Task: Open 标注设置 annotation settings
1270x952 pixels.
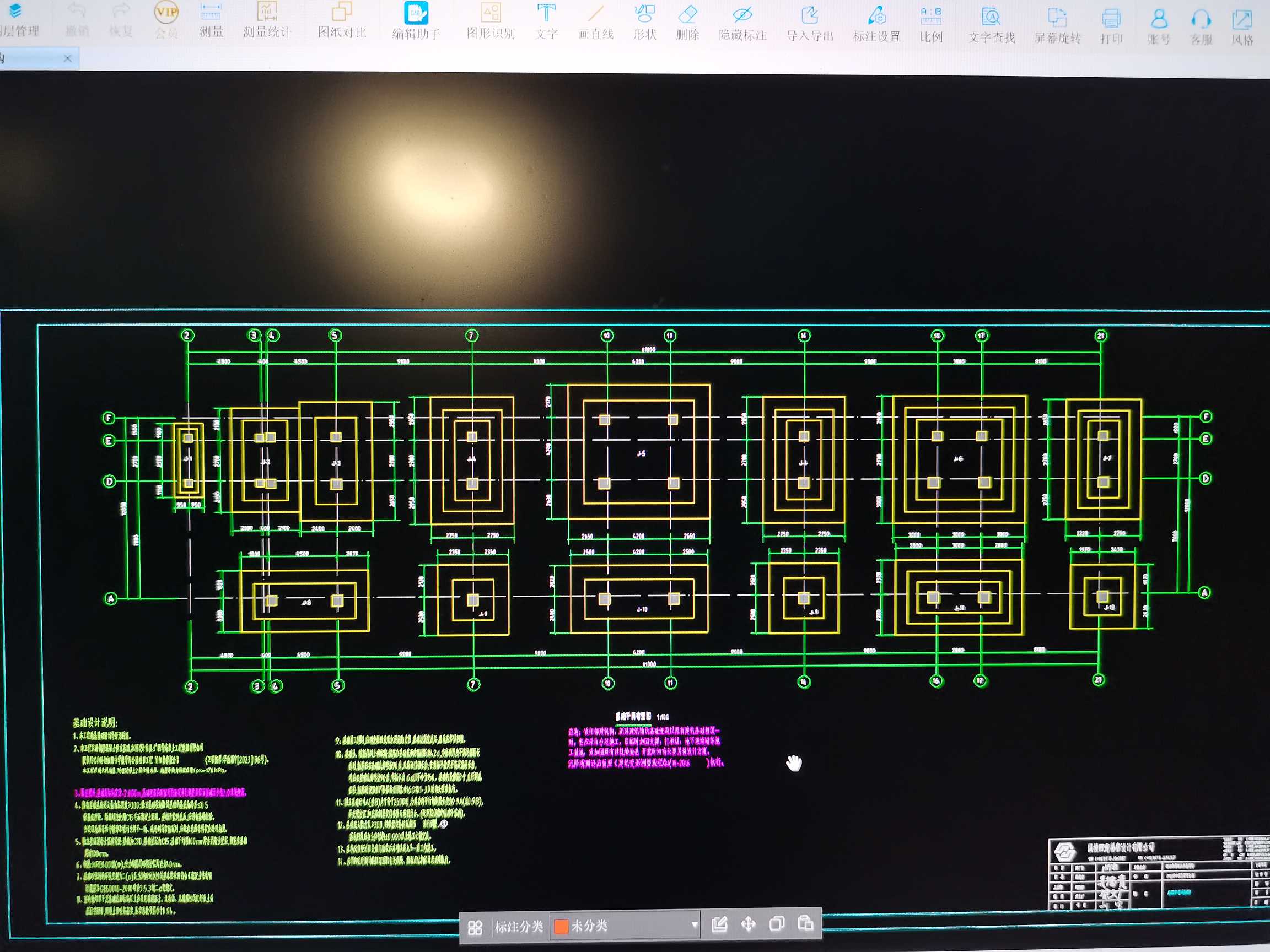Action: 877,25
